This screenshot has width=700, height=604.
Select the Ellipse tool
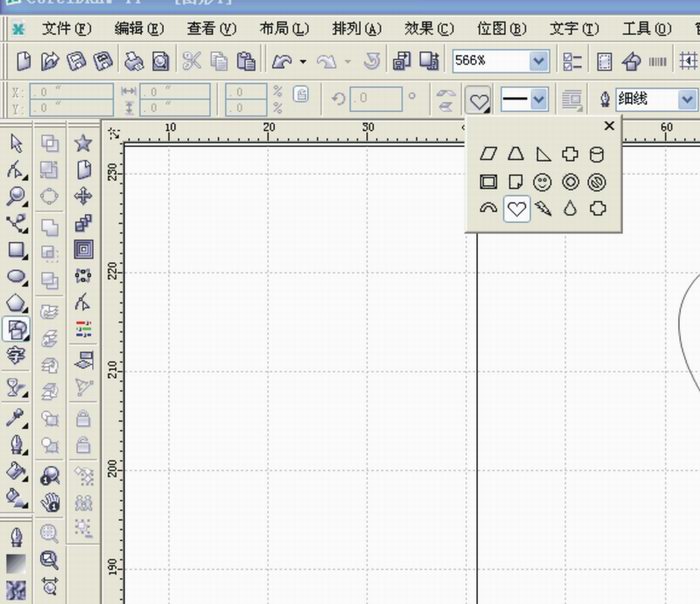[17, 277]
